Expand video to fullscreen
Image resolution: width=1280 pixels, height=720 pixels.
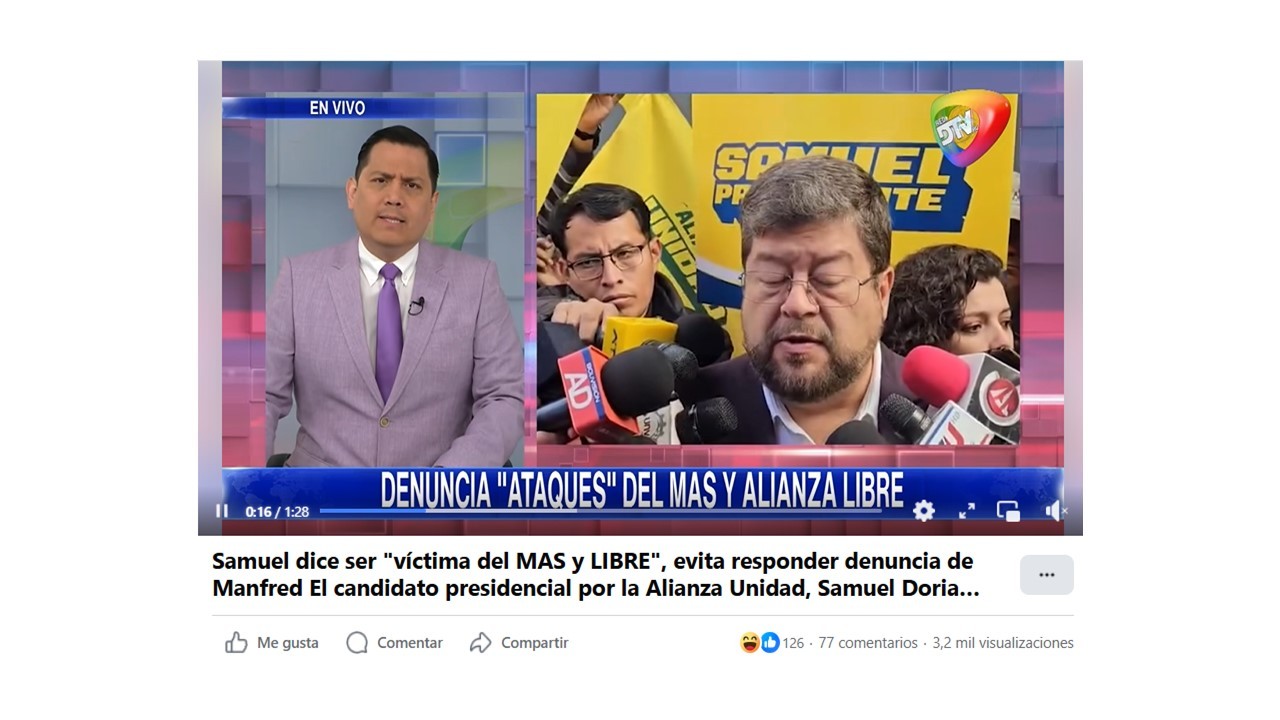pos(967,511)
